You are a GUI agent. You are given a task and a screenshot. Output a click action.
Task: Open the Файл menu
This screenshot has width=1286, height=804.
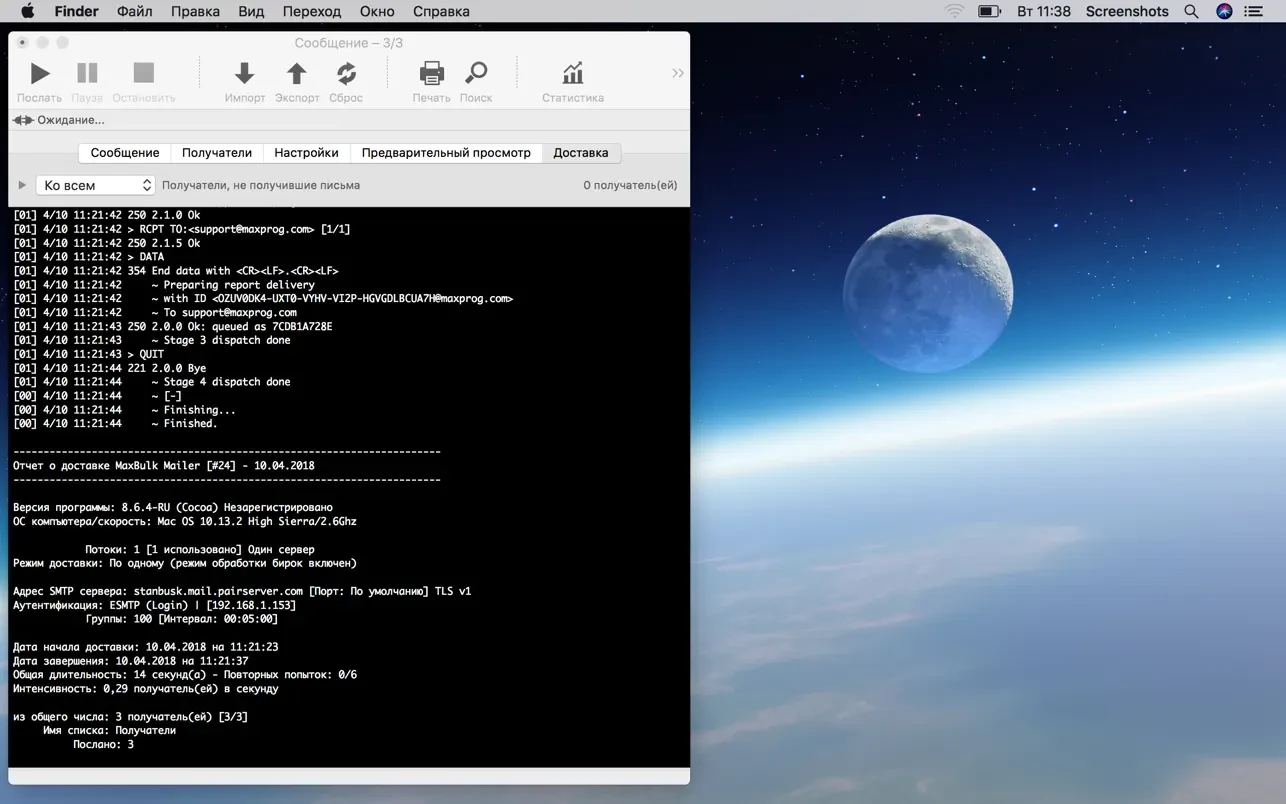tap(135, 11)
